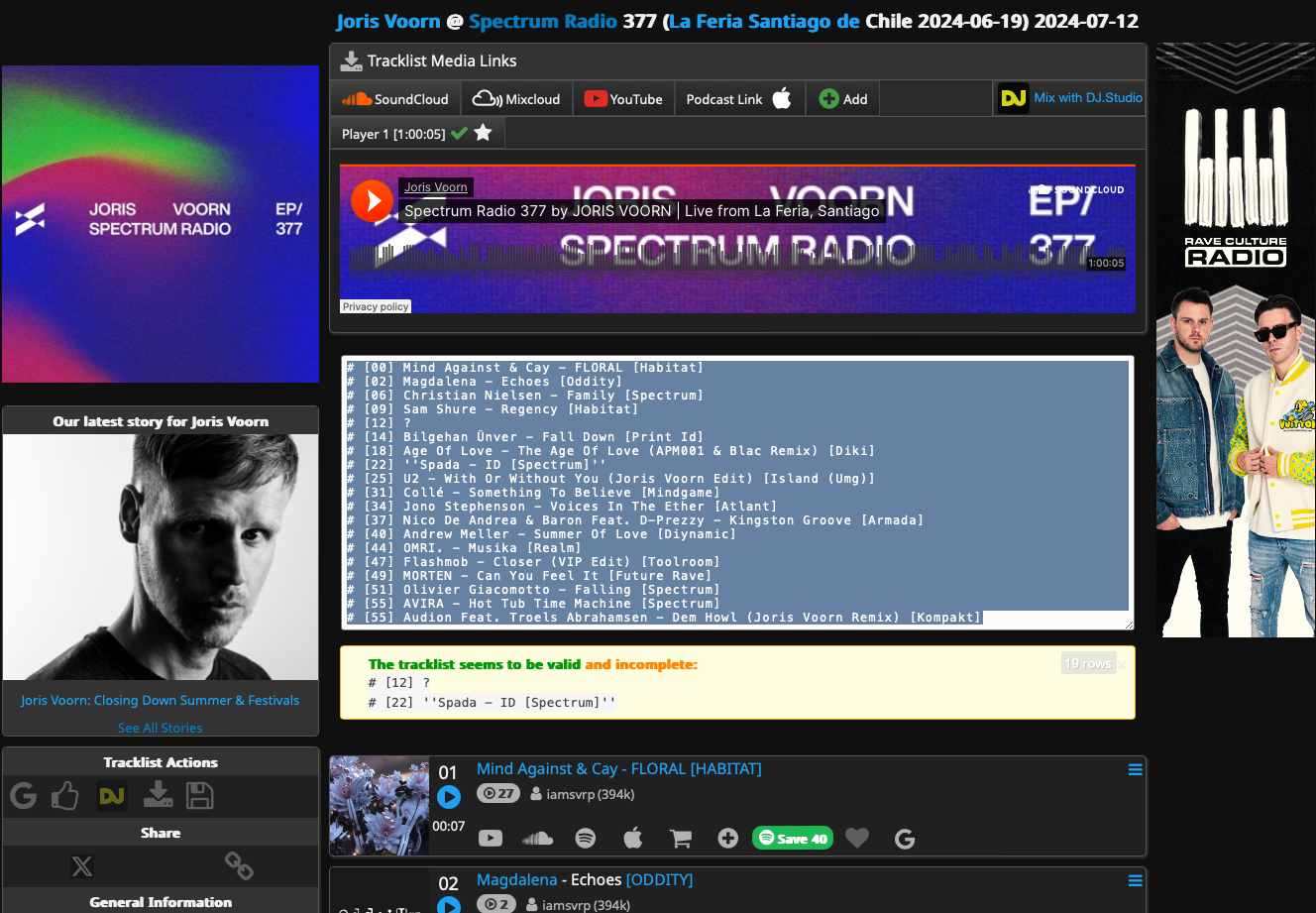Click the shopping cart icon for track 01
Screen dimensions: 1316x913
(x=681, y=839)
